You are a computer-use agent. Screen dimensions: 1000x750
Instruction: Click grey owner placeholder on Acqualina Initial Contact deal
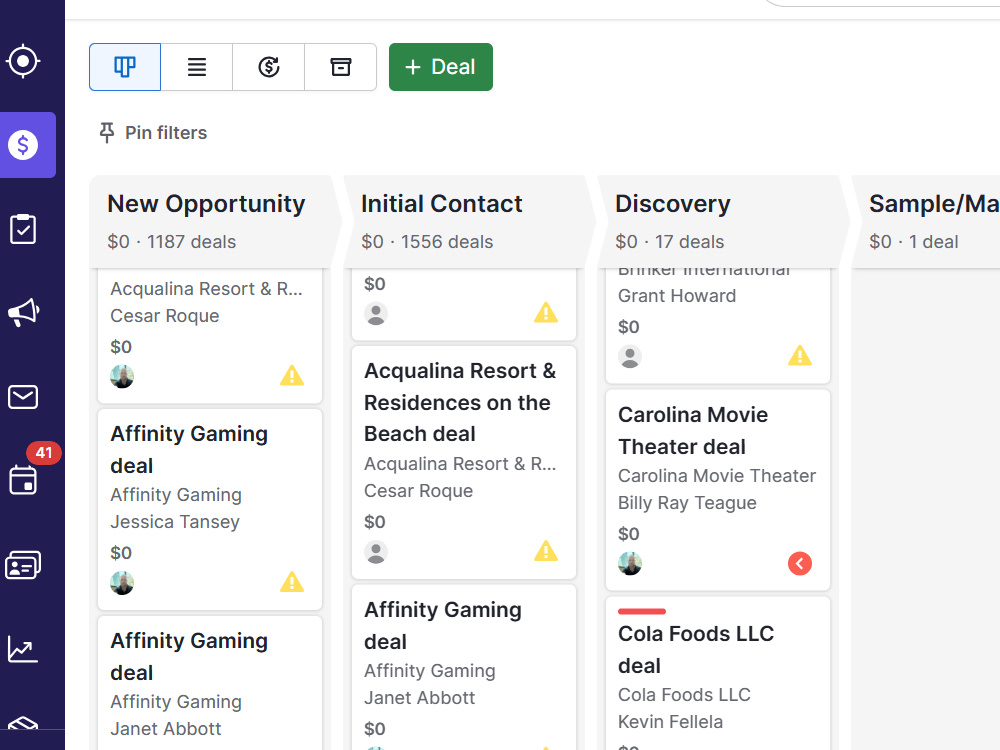[376, 552]
